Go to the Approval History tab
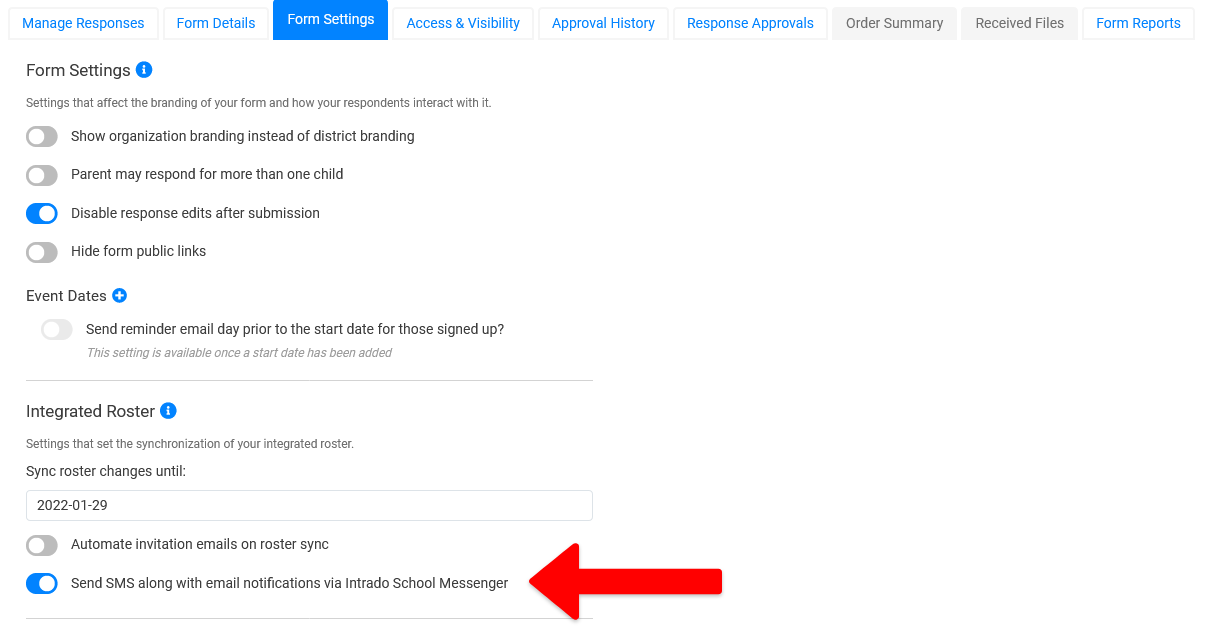This screenshot has height=628, width=1205. 603,23
